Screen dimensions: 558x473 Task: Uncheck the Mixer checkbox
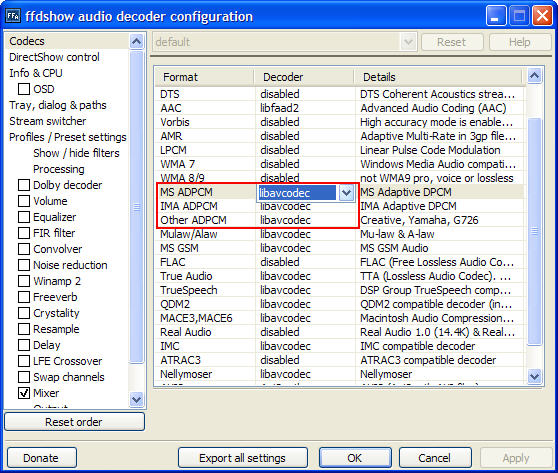click(x=24, y=393)
